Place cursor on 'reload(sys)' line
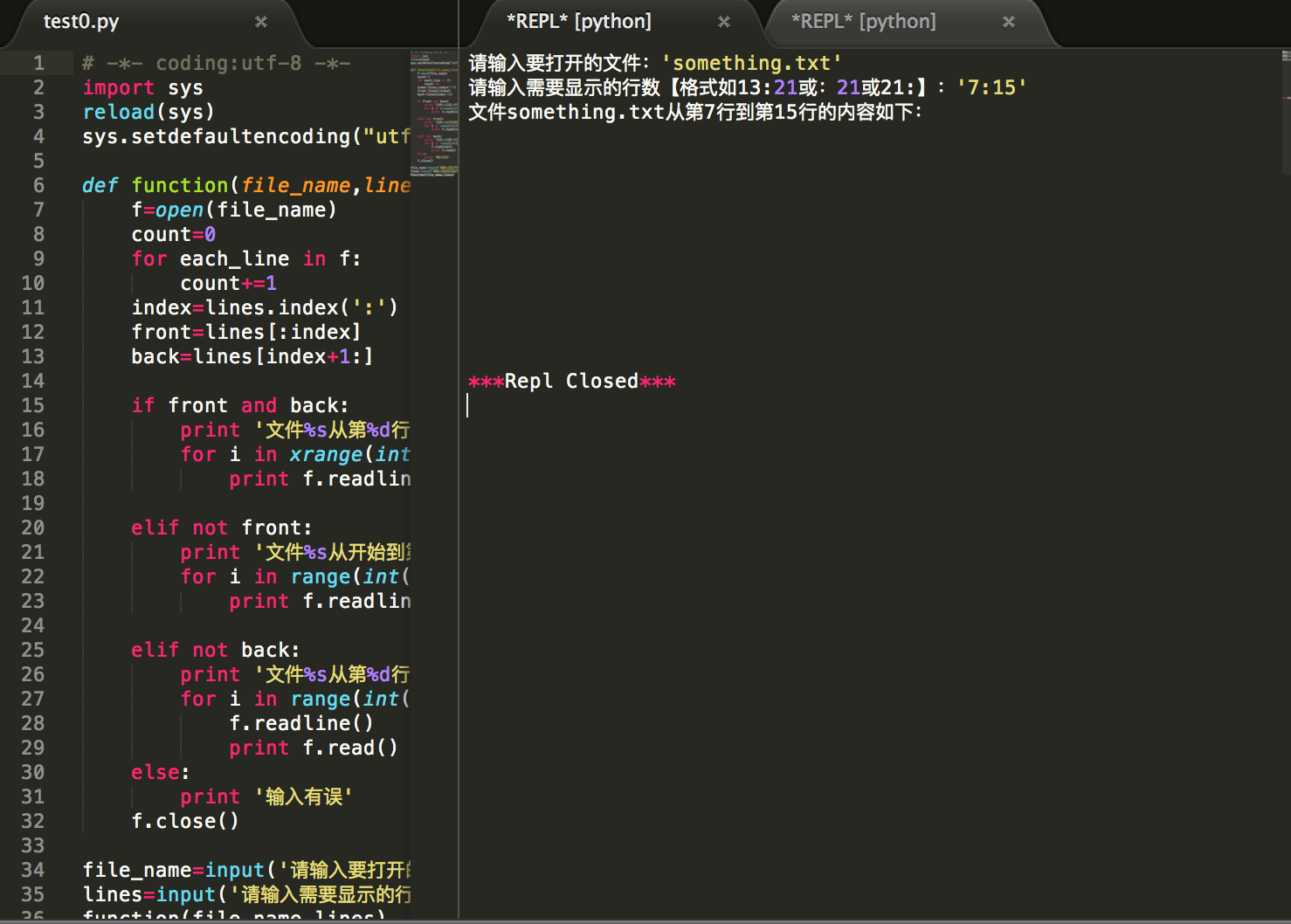Image resolution: width=1291 pixels, height=924 pixels. (148, 112)
